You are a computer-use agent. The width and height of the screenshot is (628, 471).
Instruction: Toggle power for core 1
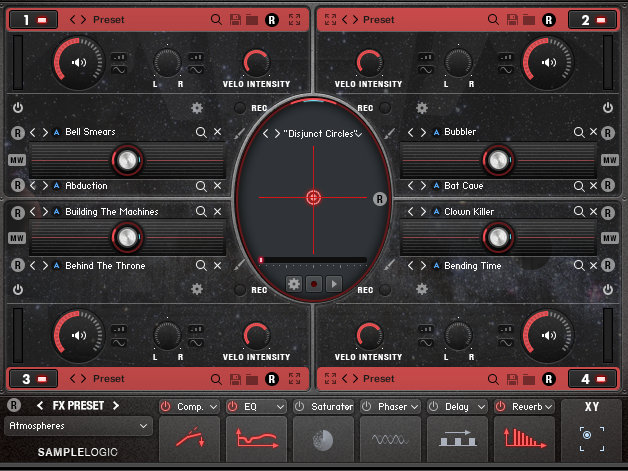[x=18, y=108]
